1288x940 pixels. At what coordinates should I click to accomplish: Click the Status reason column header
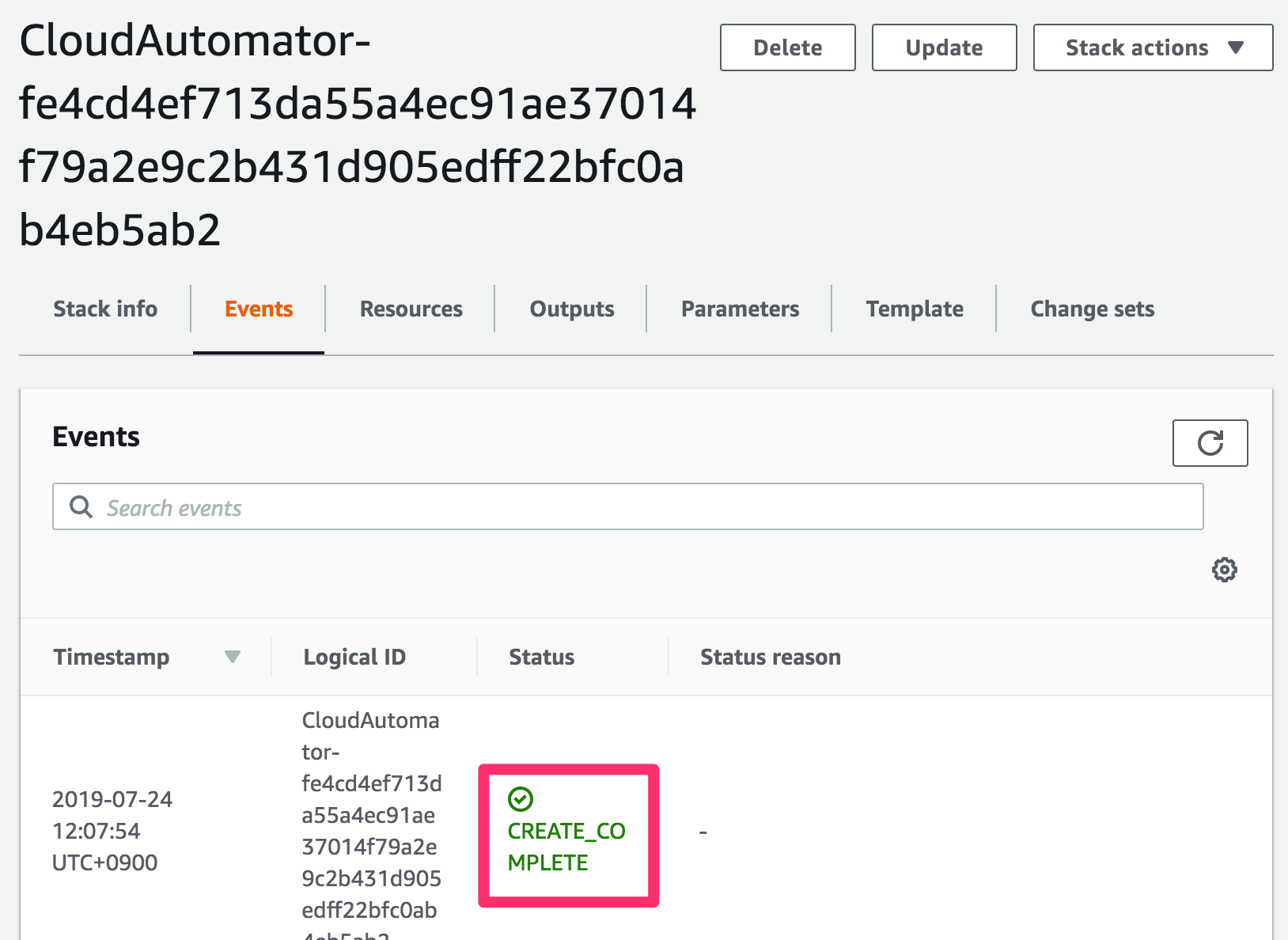(770, 657)
